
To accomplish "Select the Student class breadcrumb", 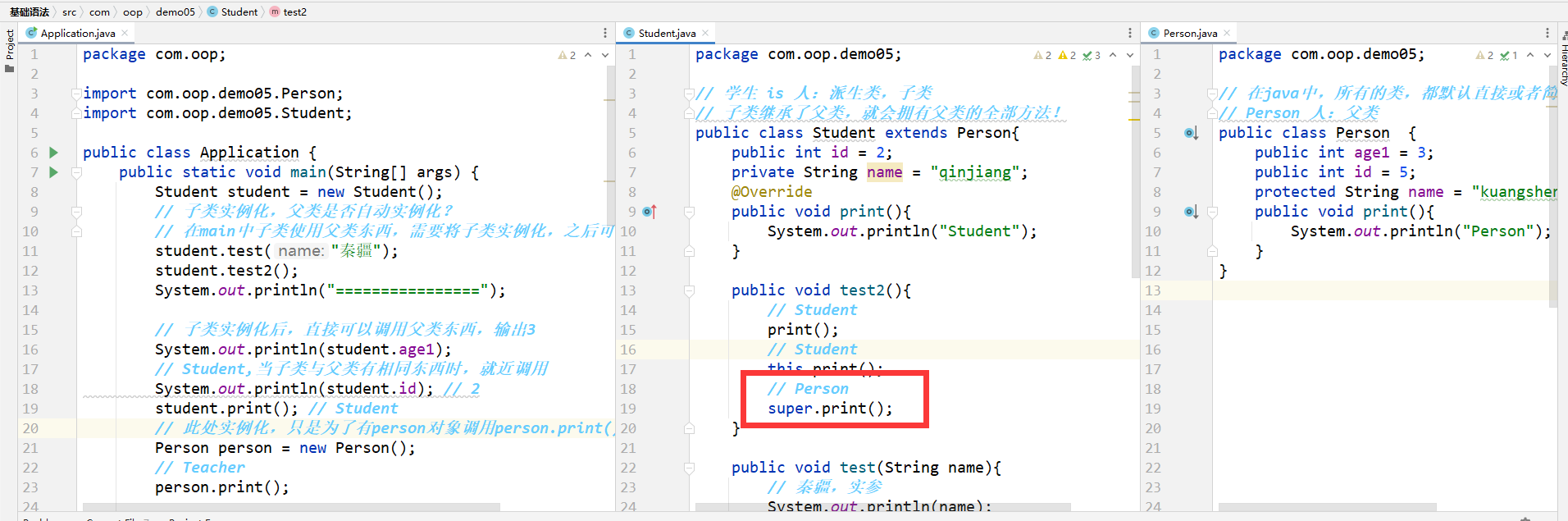I will pos(233,11).
